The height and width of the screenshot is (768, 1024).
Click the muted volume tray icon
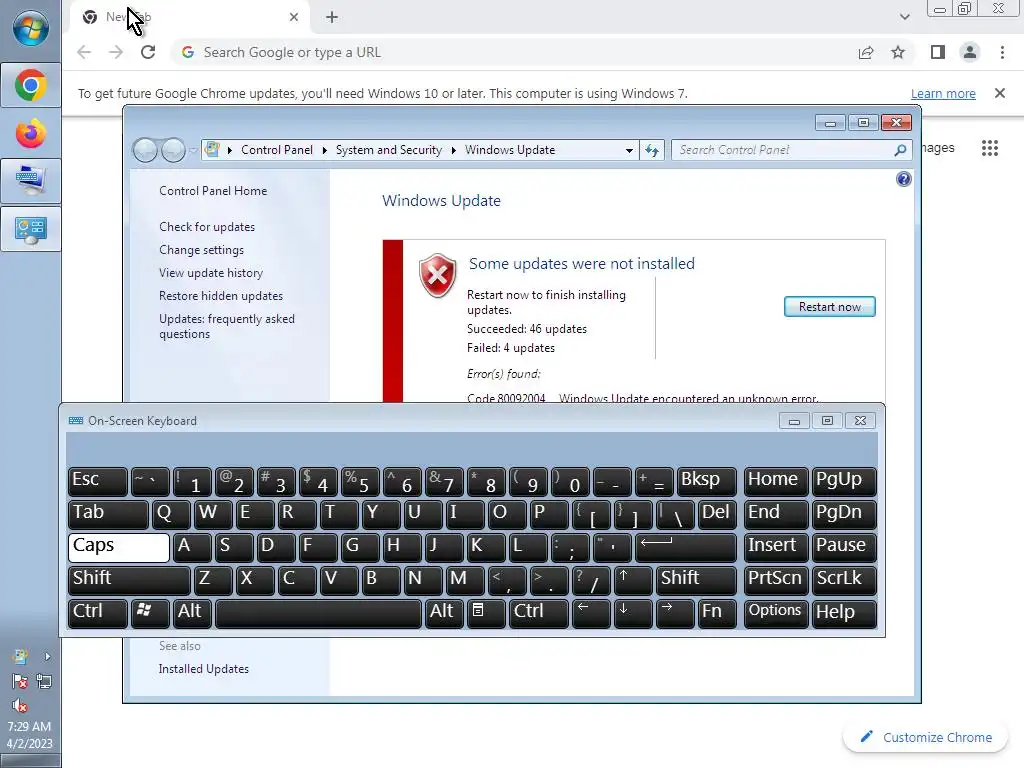click(20, 706)
